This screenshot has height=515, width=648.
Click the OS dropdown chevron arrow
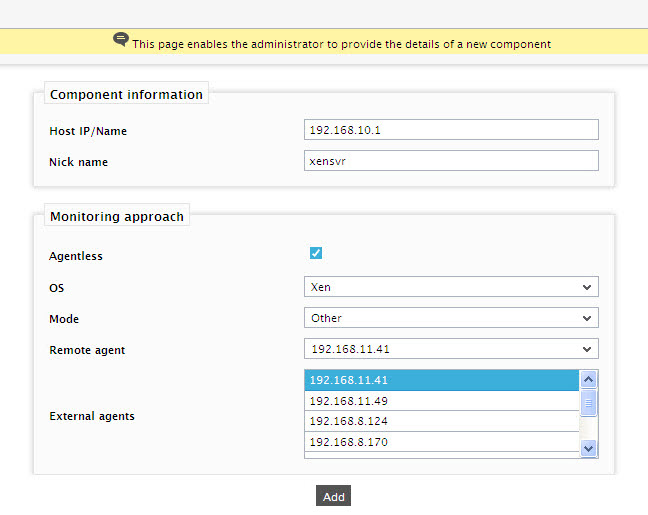pos(587,287)
